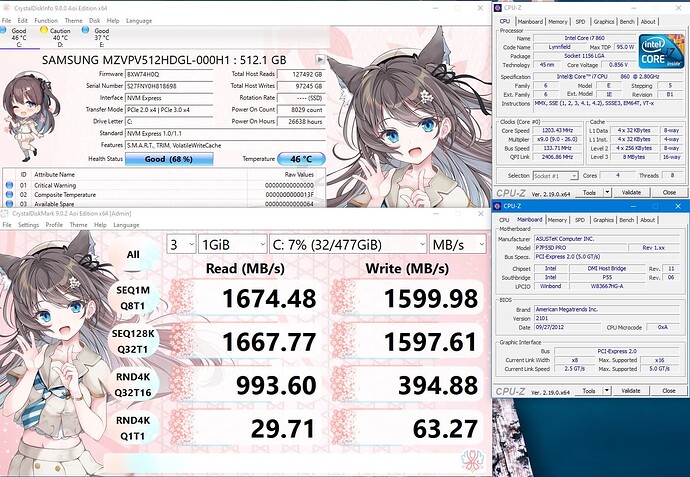Screen dimensions: 690x477
Task: Open the drive dropdown showing C: 7%
Action: (348, 244)
